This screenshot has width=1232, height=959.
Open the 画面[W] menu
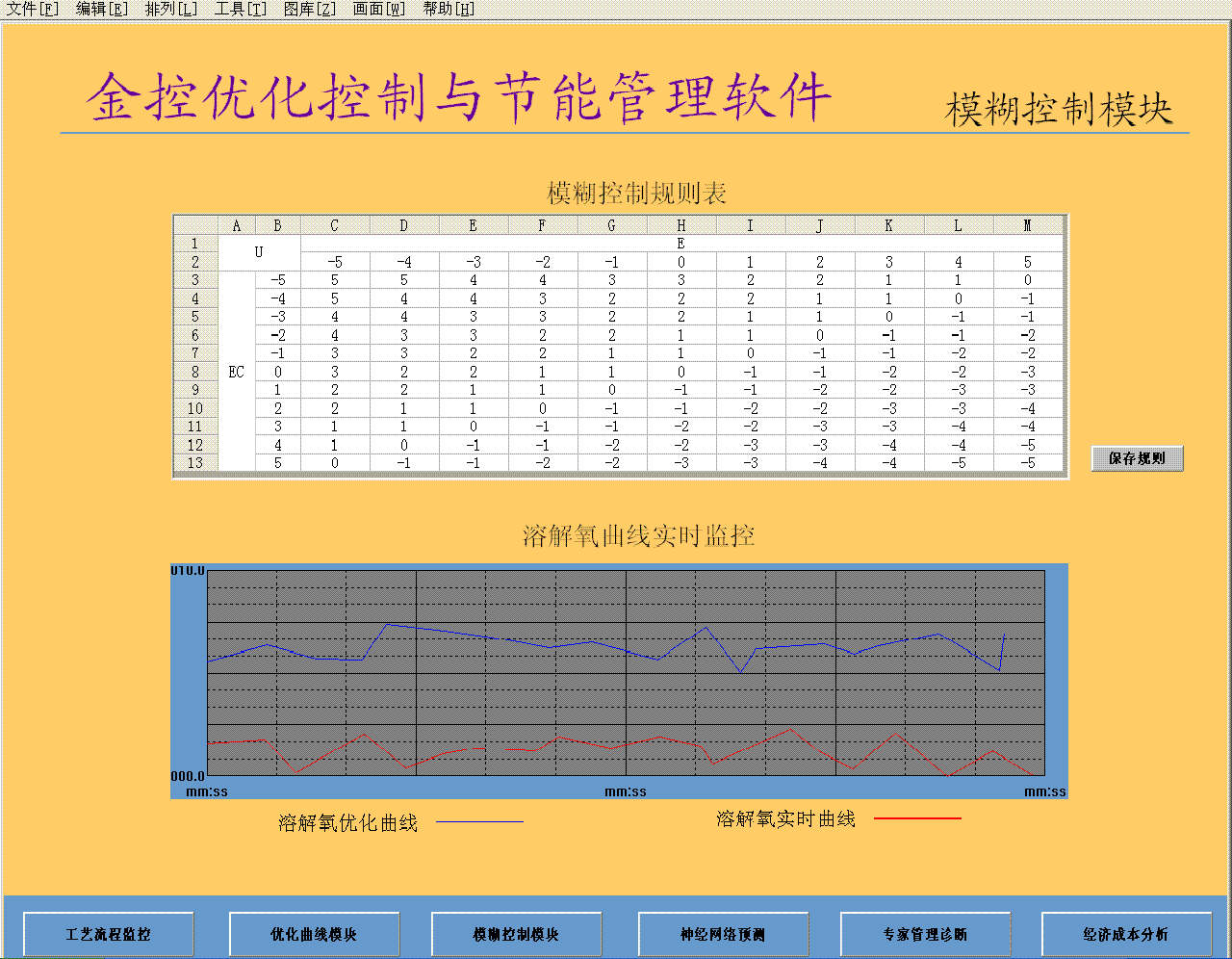pyautogui.click(x=378, y=10)
